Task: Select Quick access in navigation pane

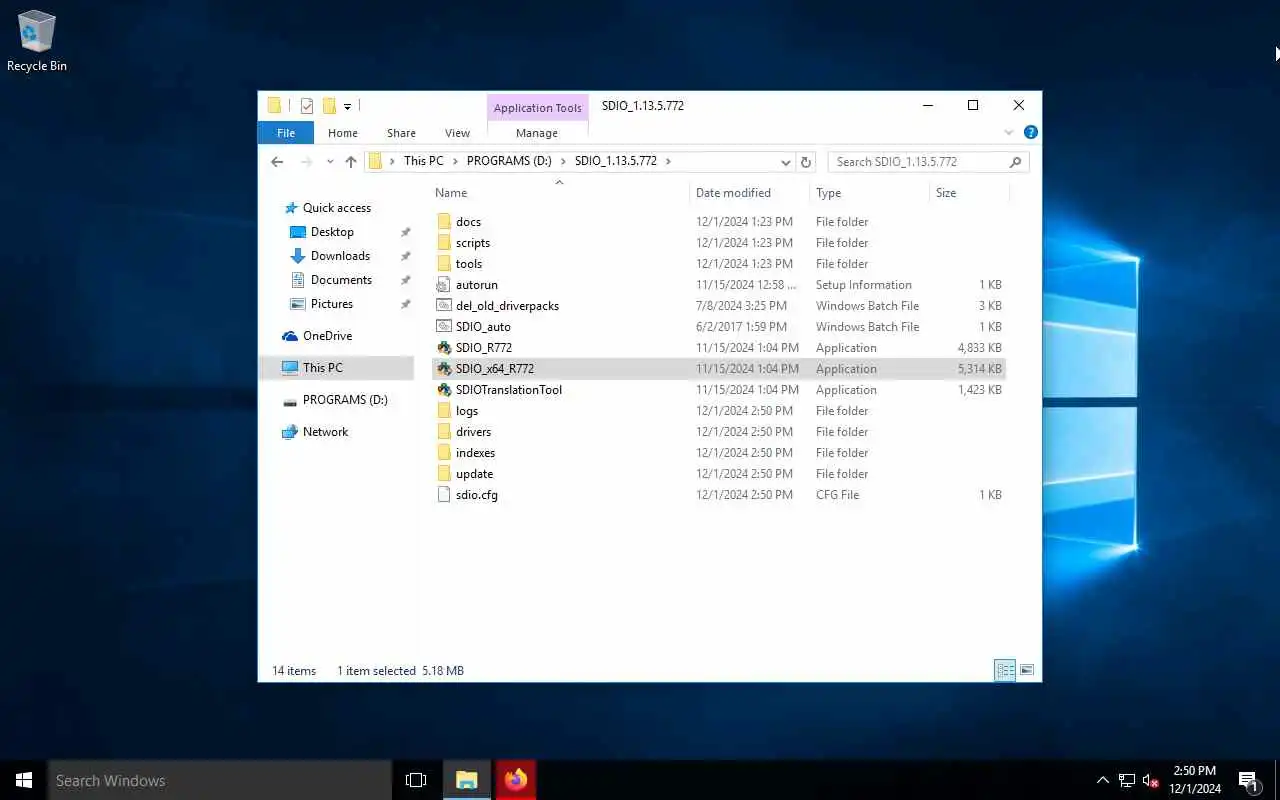Action: [x=336, y=208]
